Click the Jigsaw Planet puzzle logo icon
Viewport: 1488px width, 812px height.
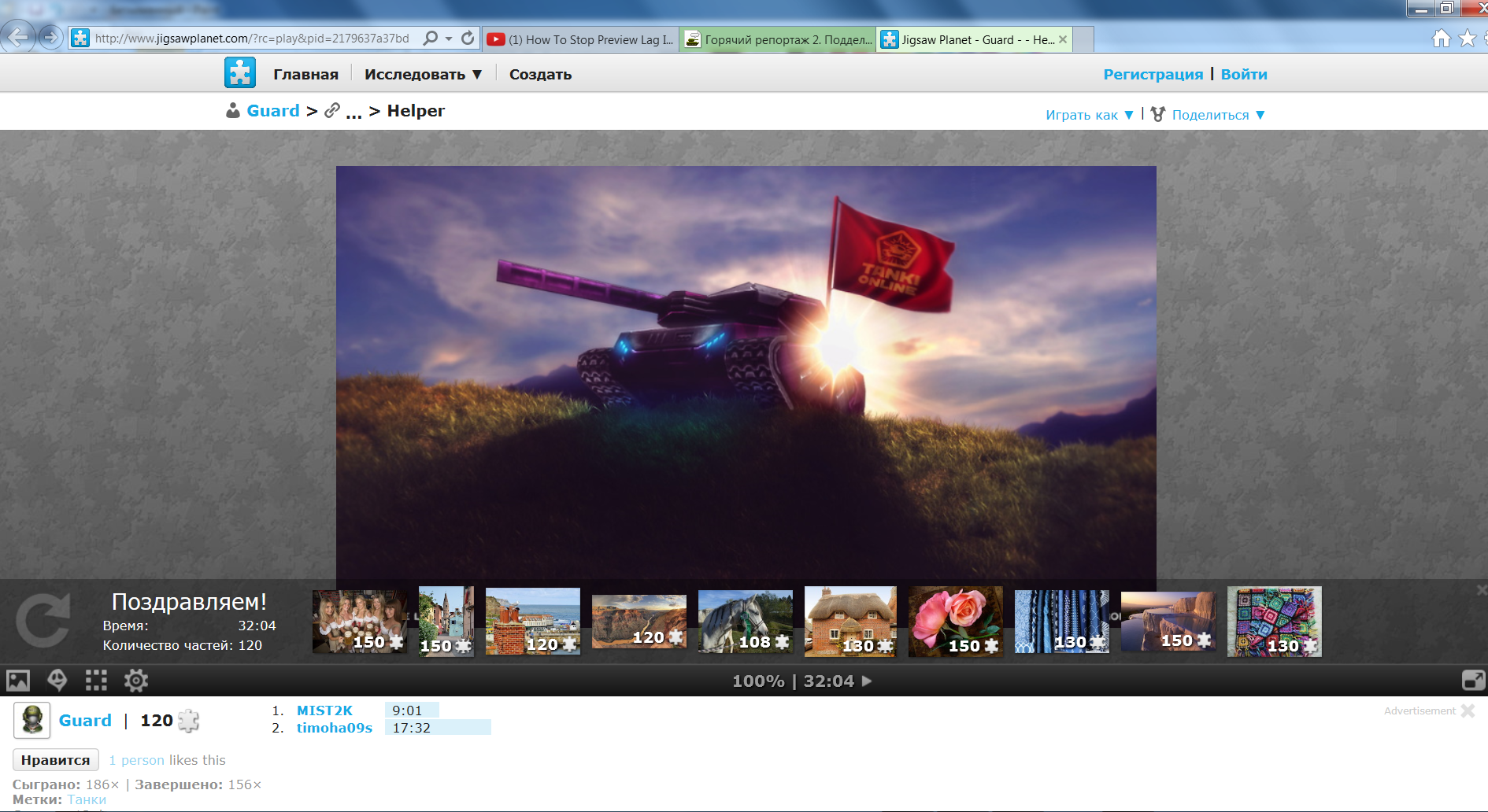(x=240, y=73)
